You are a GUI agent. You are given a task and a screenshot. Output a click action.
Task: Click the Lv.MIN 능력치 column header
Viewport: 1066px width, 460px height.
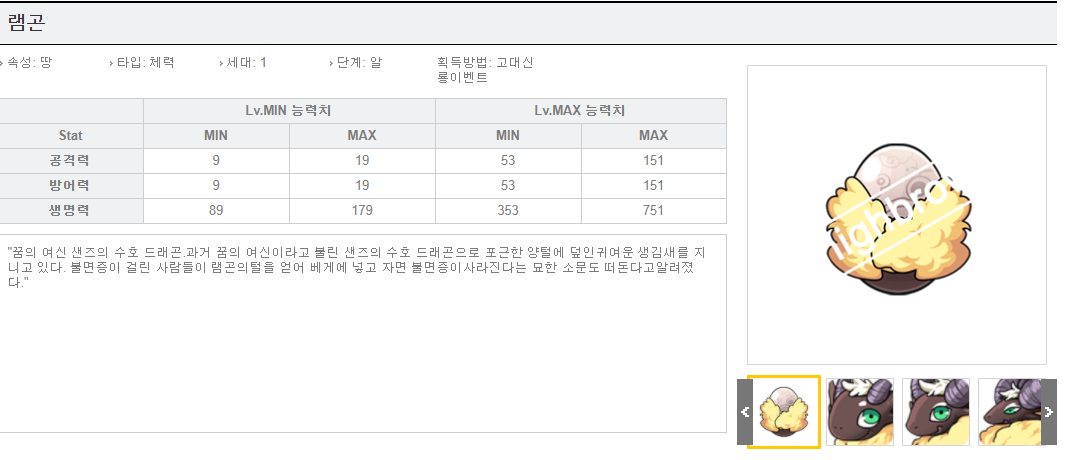click(289, 111)
